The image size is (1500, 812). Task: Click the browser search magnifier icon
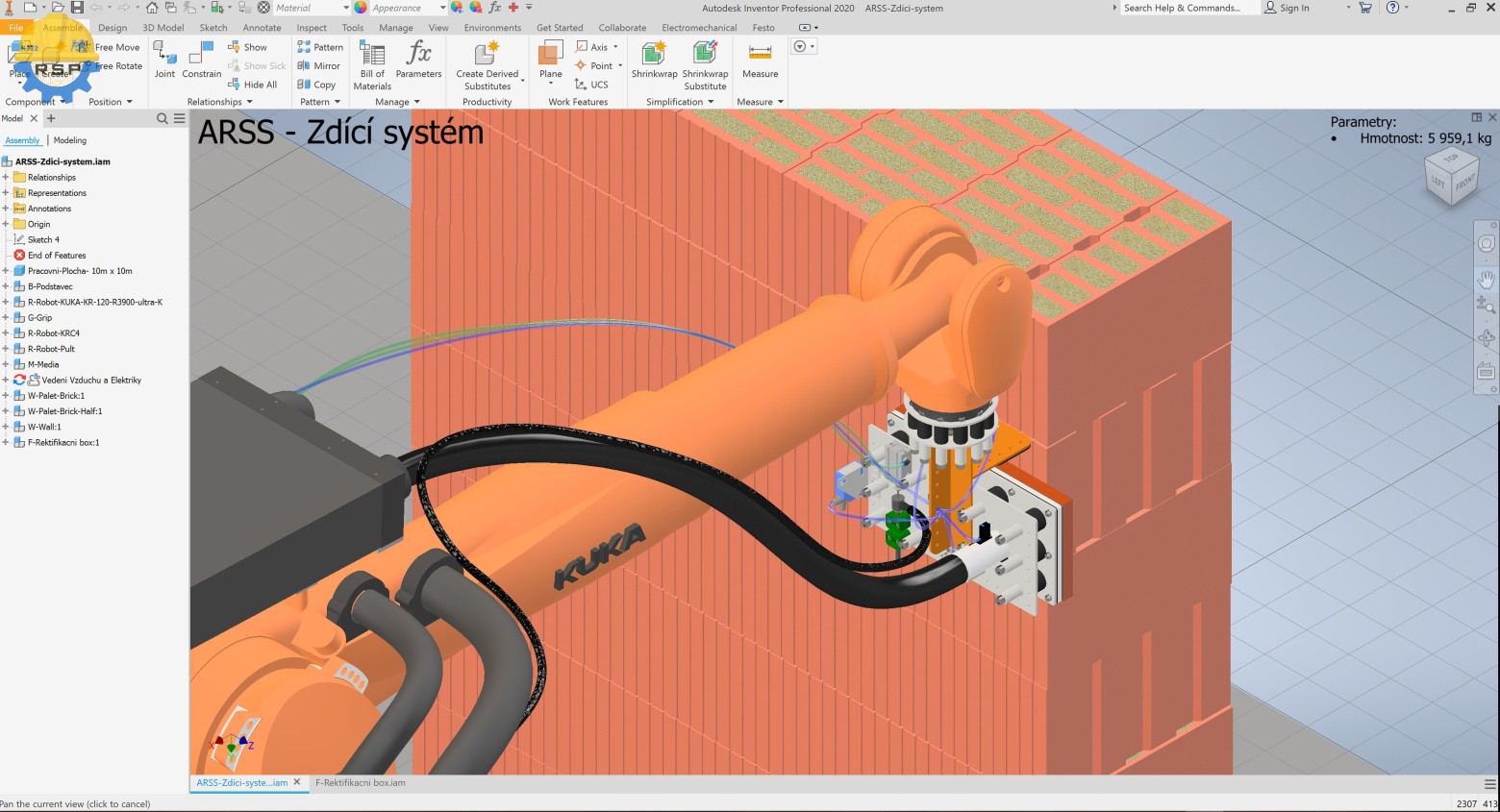[162, 118]
